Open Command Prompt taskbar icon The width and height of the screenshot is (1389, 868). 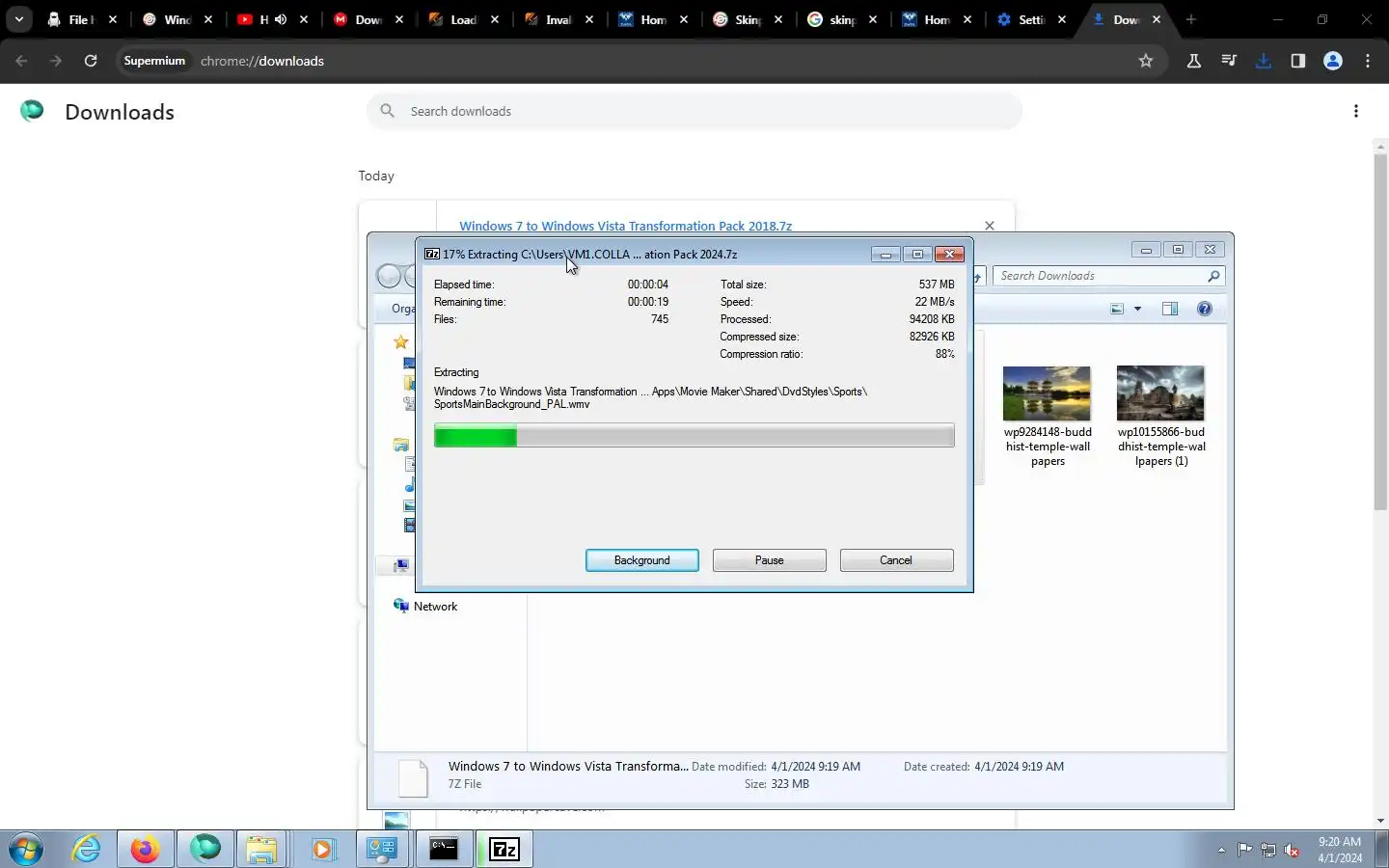click(444, 850)
